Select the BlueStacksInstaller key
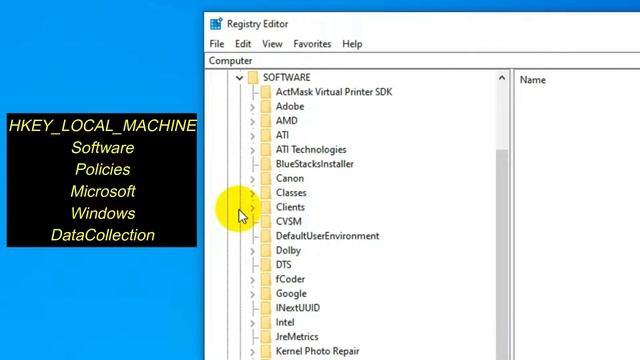The image size is (640, 360). click(x=315, y=164)
